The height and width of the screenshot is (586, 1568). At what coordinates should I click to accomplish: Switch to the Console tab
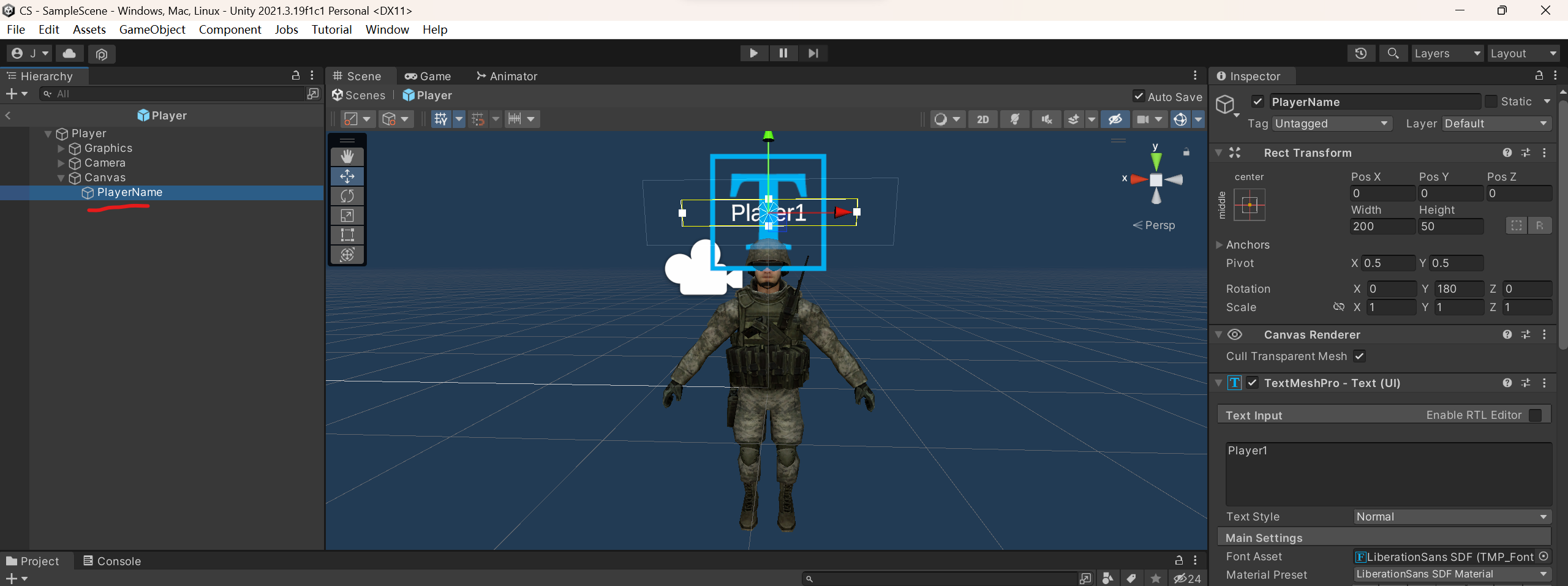pos(112,561)
